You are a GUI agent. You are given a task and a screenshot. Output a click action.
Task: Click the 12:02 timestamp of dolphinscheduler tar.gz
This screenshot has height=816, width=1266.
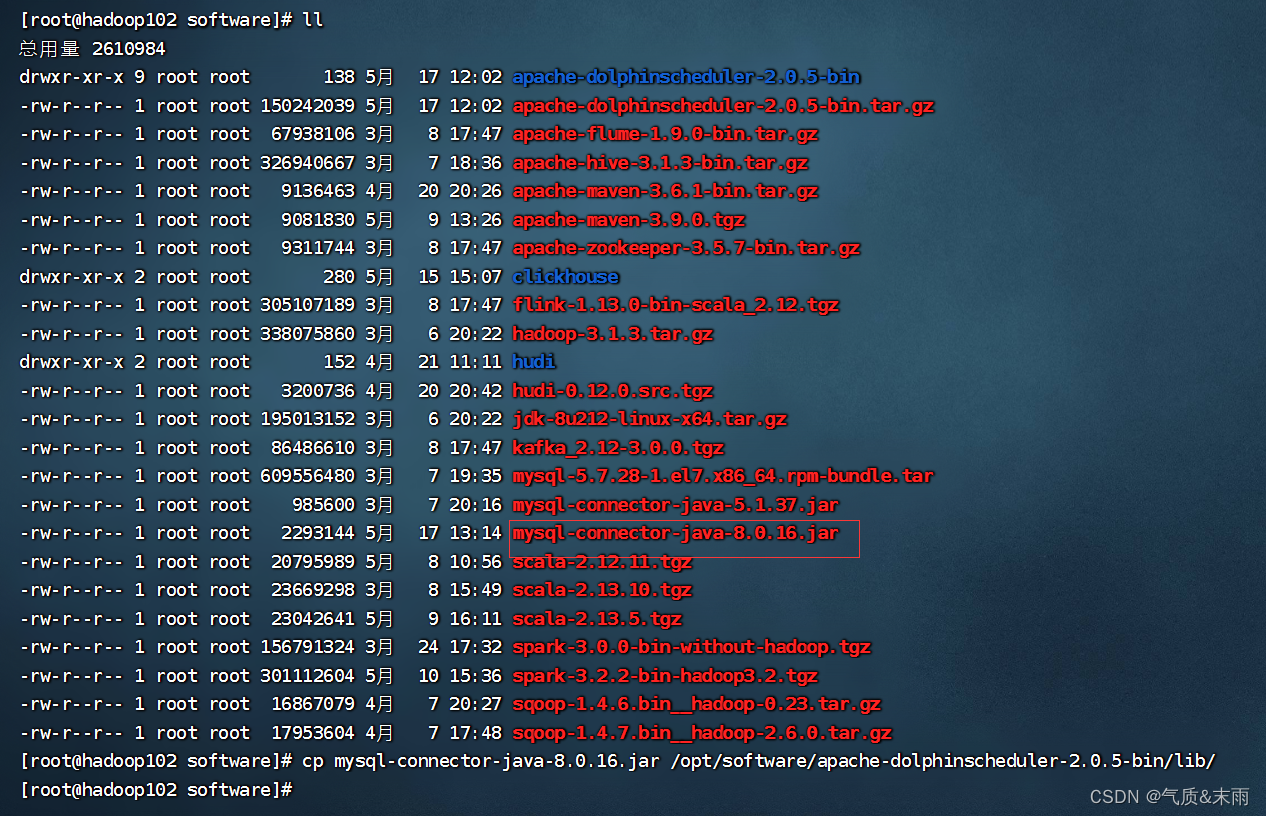[475, 106]
